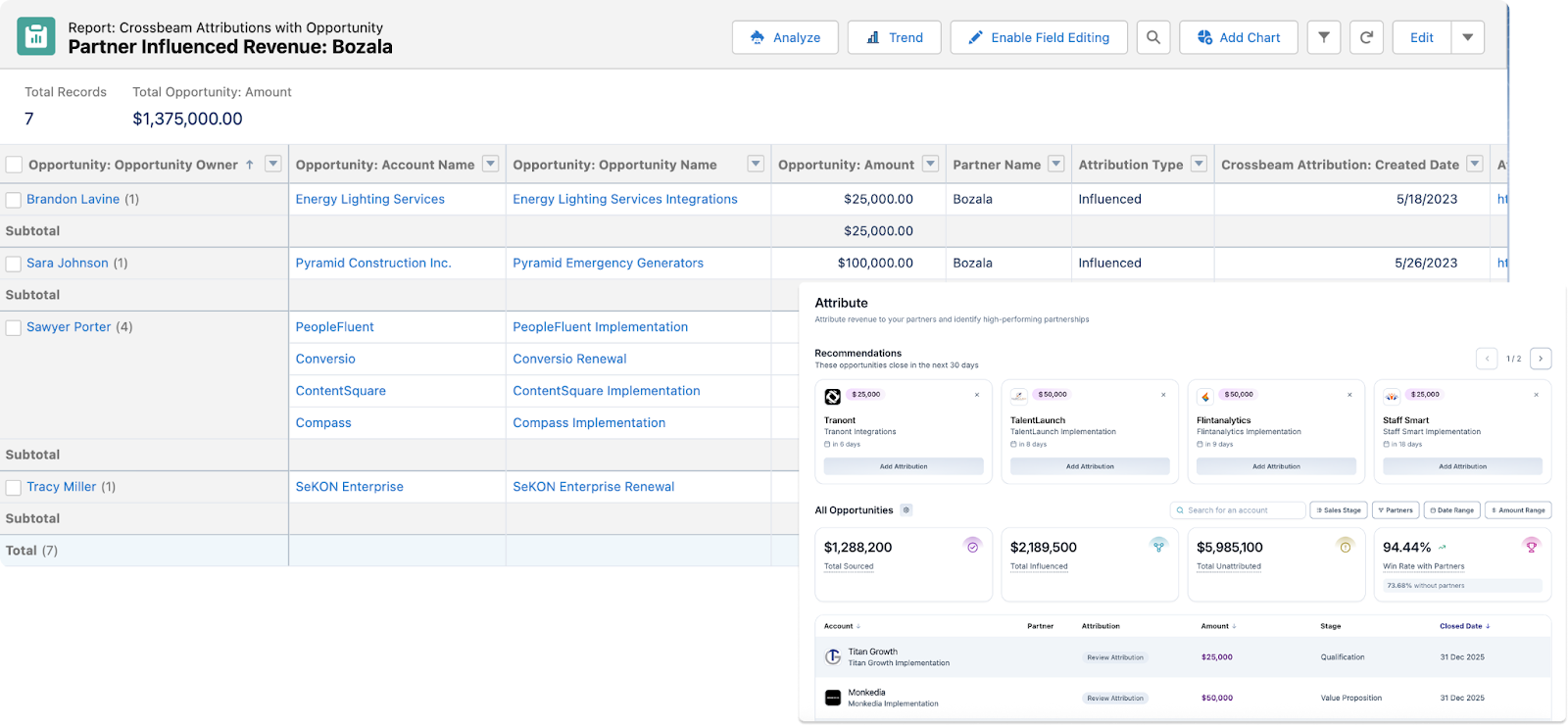
Task: Open Pyramid Construction Inc. account link
Action: coord(373,263)
